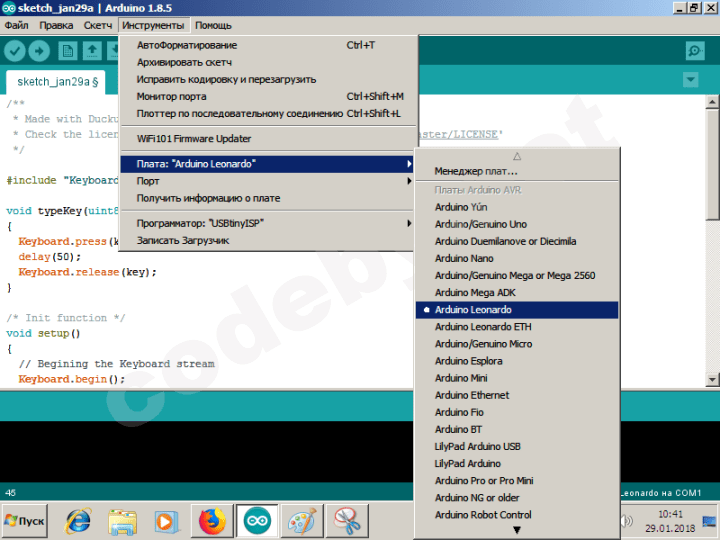Select Arduino Leonardo ETH board
The height and width of the screenshot is (540, 720).
coord(517,326)
